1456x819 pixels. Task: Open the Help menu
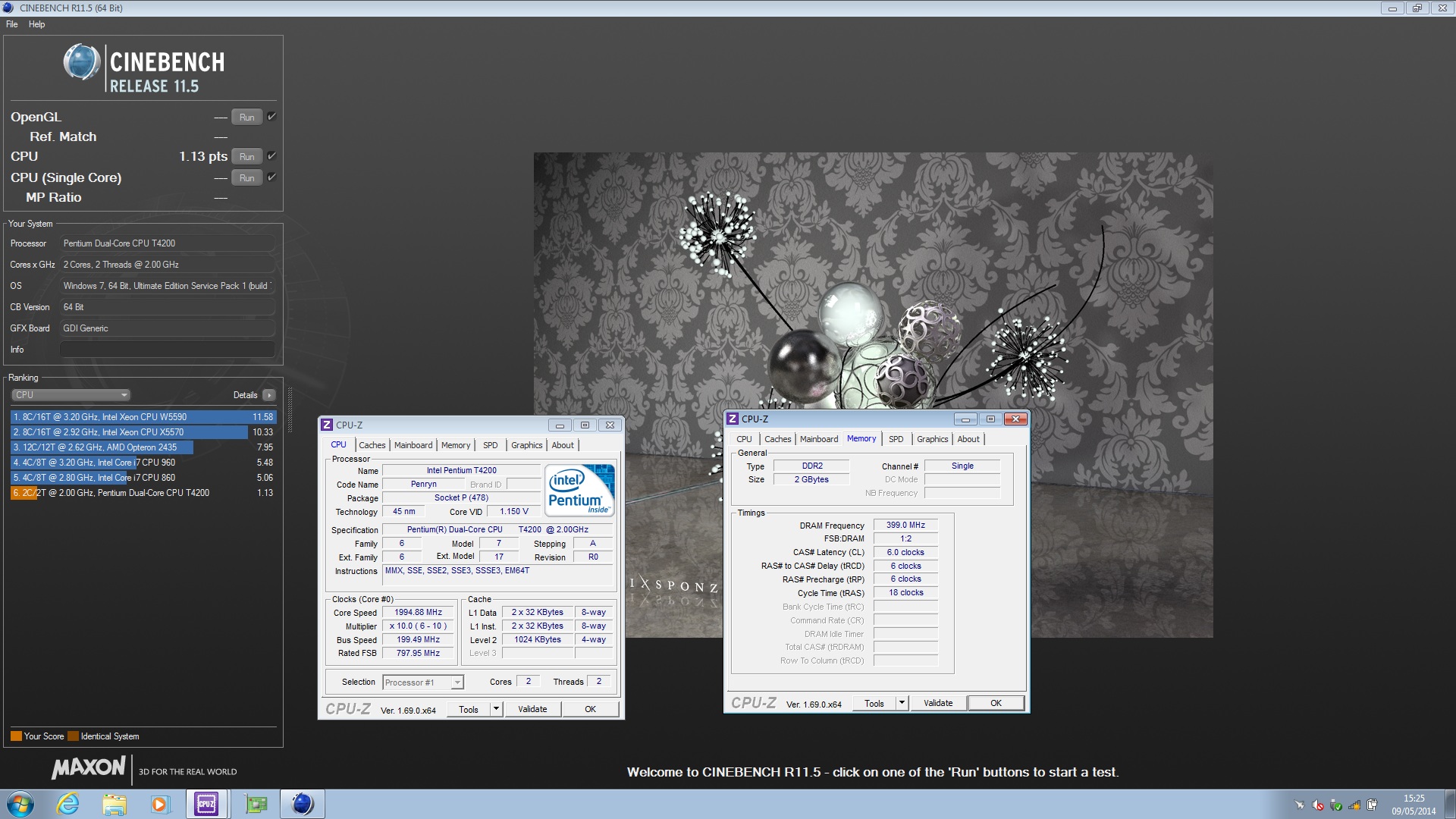(x=36, y=24)
